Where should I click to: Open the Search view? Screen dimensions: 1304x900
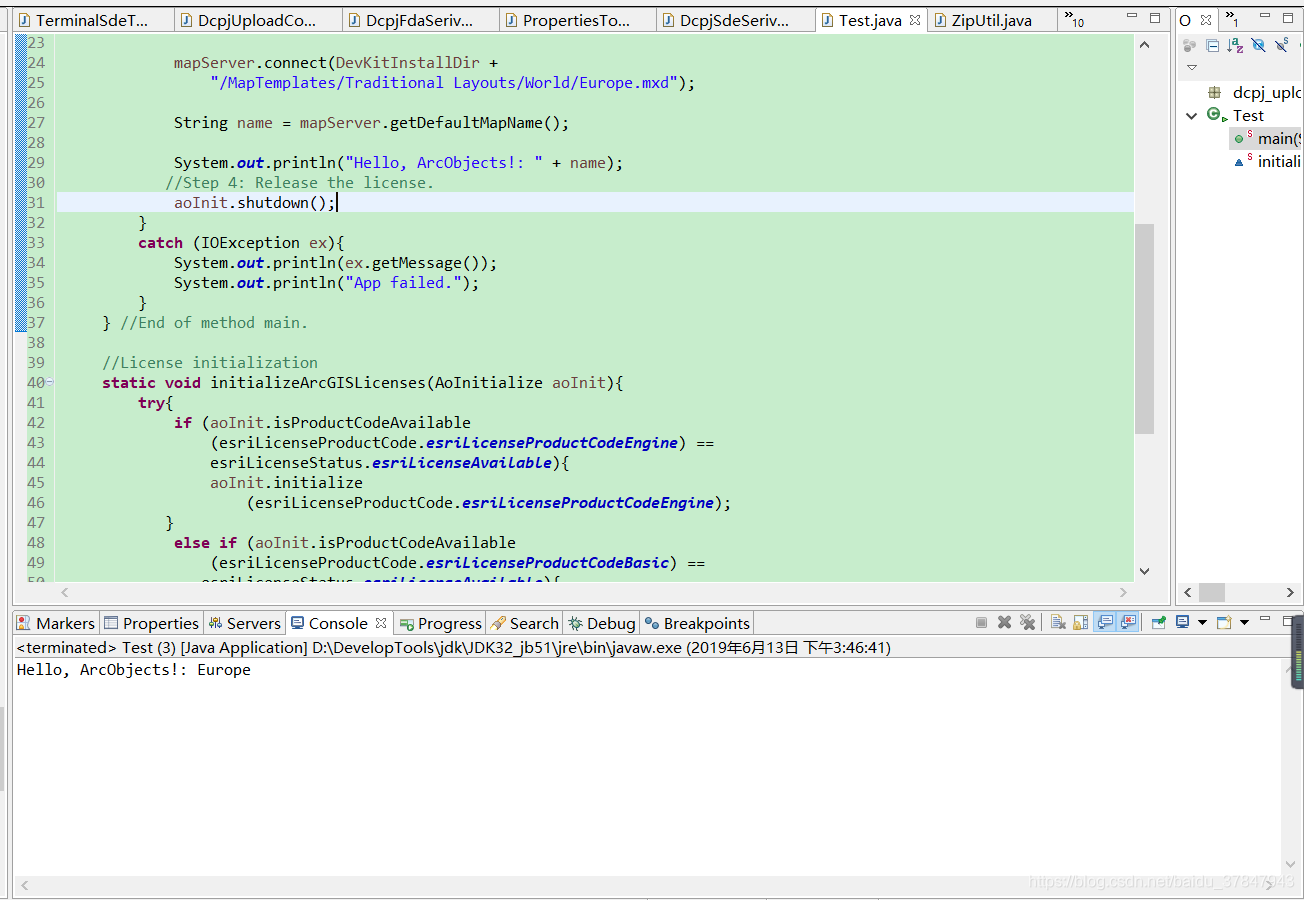pyautogui.click(x=524, y=622)
